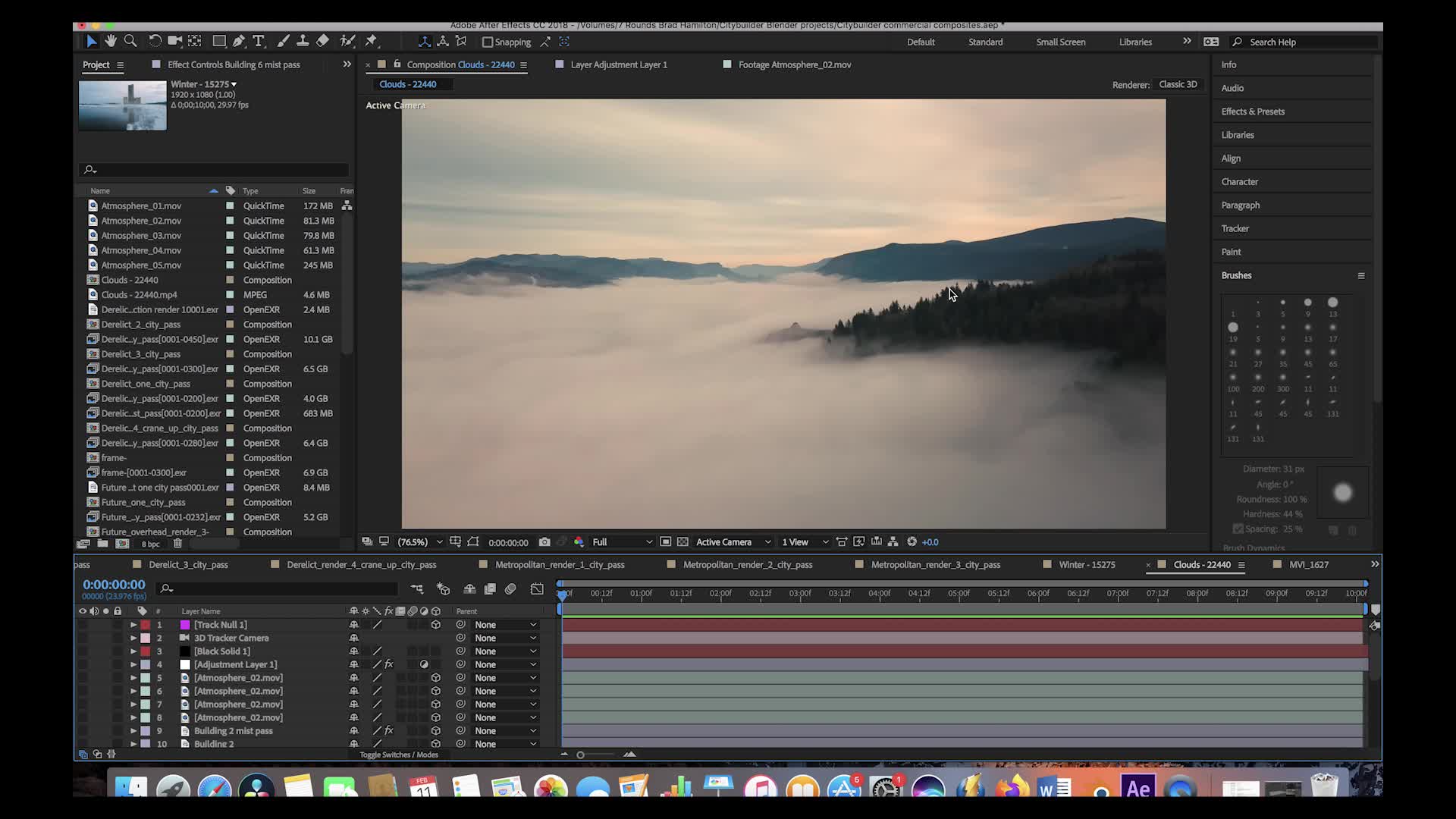Activate the Zoom tool
This screenshot has height=819, width=1456.
(x=130, y=41)
